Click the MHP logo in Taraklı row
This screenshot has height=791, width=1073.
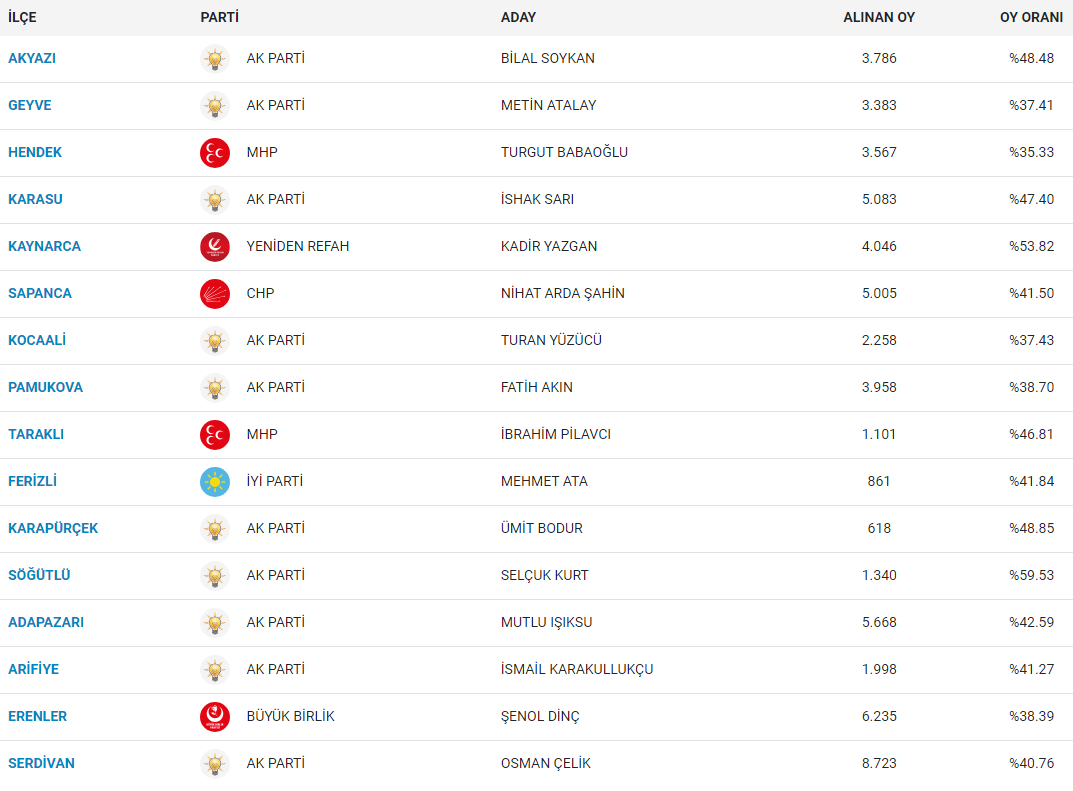click(215, 435)
